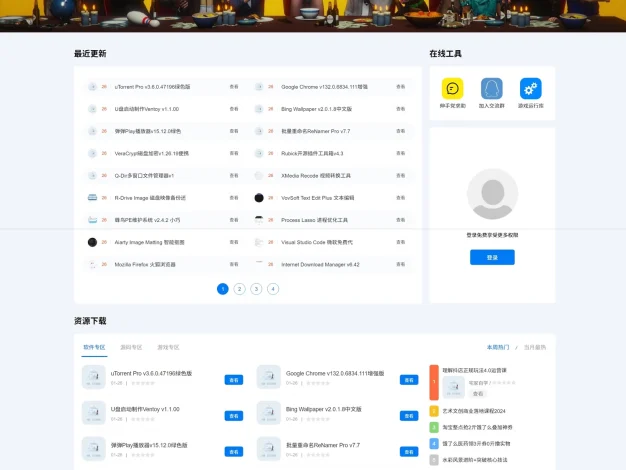The height and width of the screenshot is (470, 626).
Task: Open rank 5 hot item starting 水彩风景
Action: 475,460
